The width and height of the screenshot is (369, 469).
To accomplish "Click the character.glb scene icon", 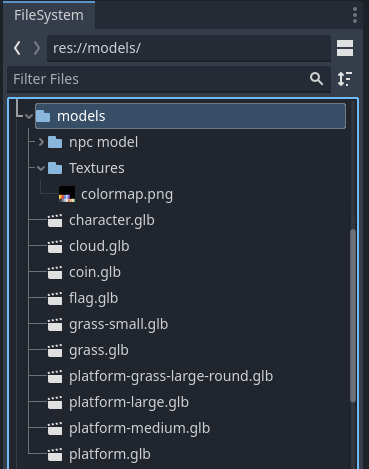I will click(x=55, y=221).
